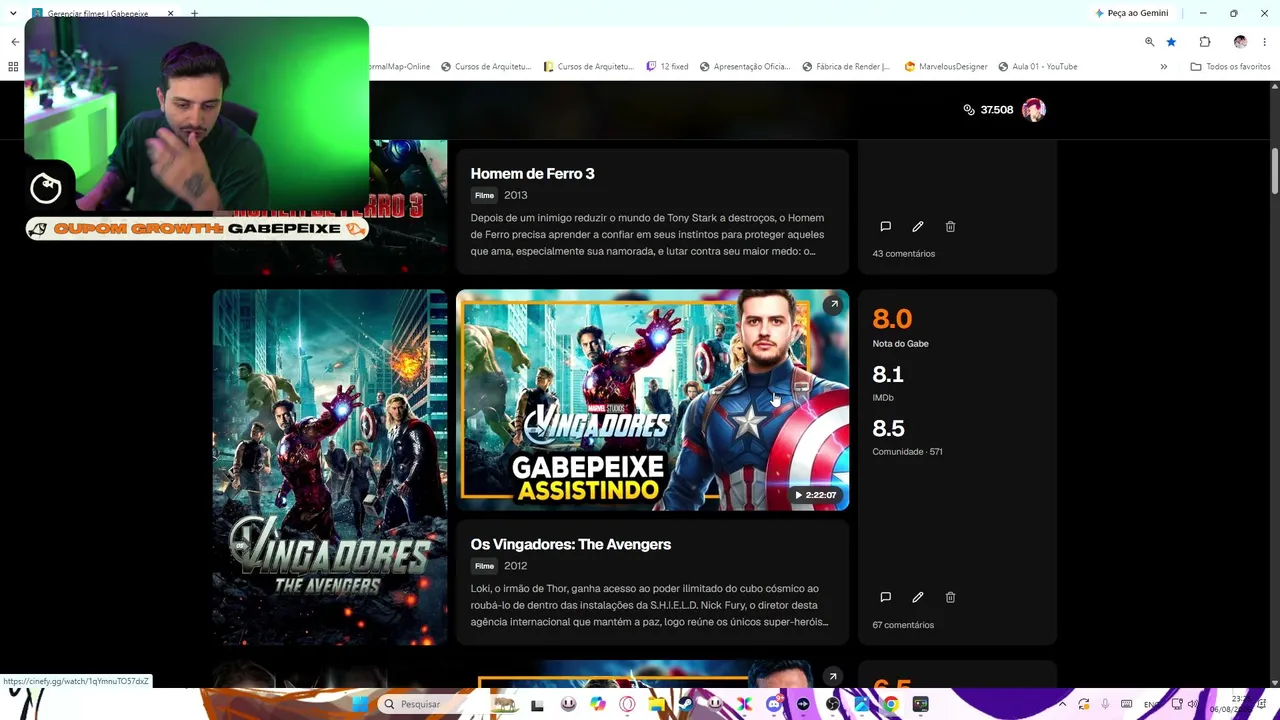
Task: Open the Apresentação Oficia... bookmark
Action: [745, 67]
